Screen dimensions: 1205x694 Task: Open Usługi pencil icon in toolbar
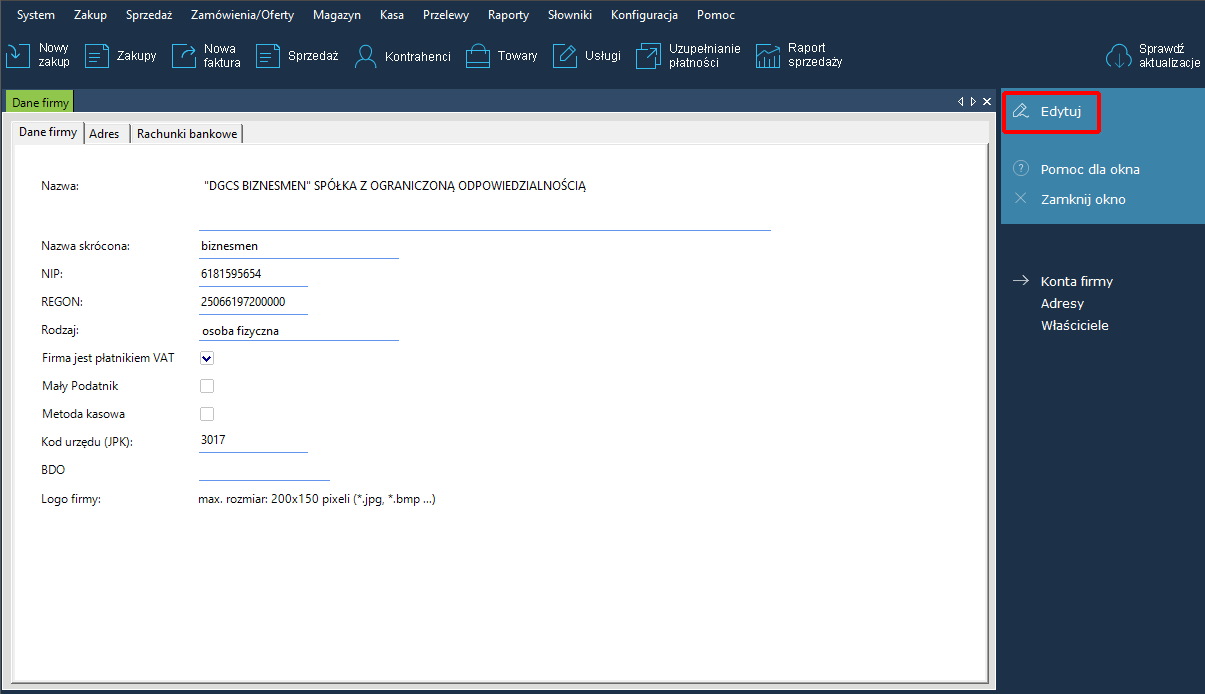click(566, 56)
